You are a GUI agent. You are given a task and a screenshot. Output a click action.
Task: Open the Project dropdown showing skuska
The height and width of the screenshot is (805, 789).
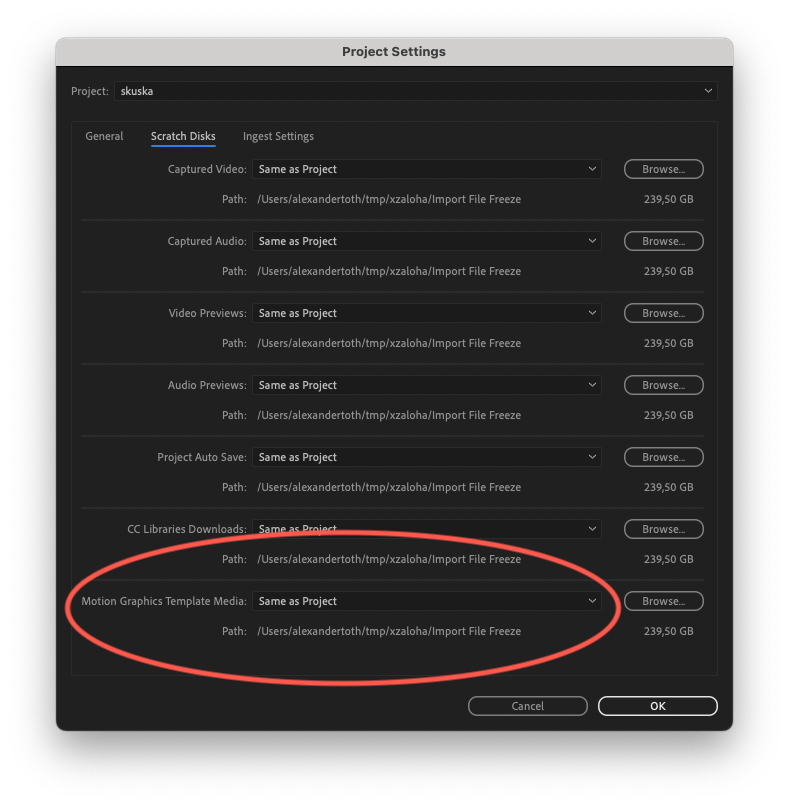coord(415,91)
